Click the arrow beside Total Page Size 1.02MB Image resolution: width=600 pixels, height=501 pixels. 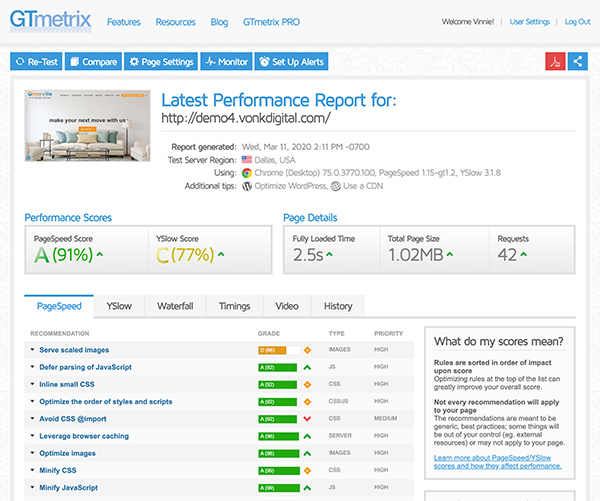[450, 254]
